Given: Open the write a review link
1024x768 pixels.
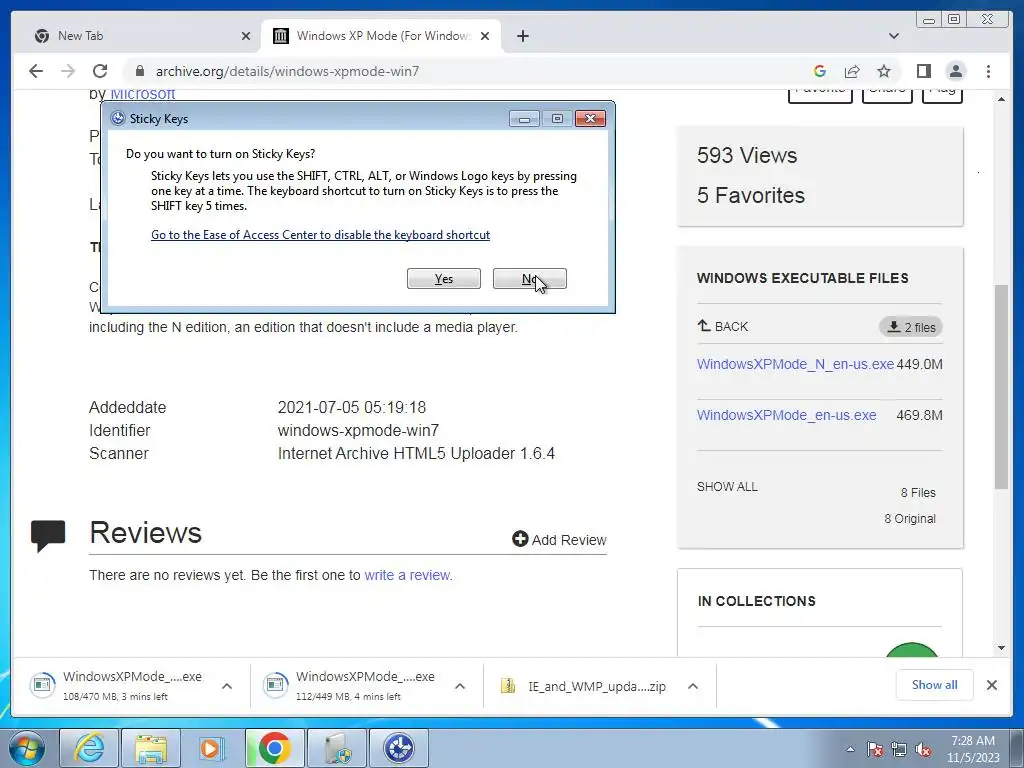Looking at the screenshot, I should click(407, 575).
